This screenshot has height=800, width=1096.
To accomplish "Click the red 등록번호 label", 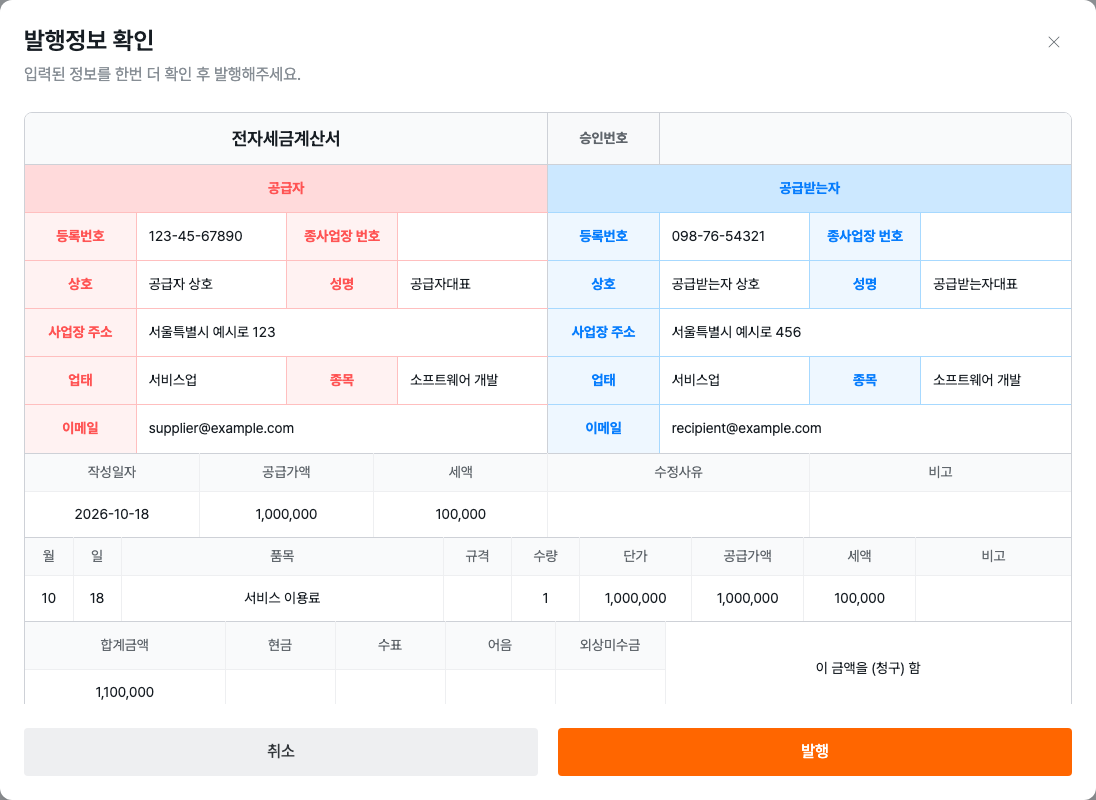I will (80, 236).
